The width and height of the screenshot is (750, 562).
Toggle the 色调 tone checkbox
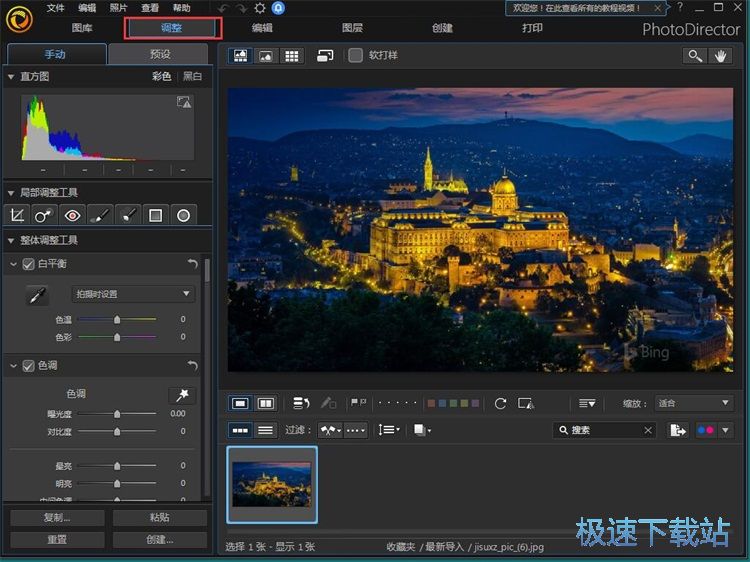[28, 366]
